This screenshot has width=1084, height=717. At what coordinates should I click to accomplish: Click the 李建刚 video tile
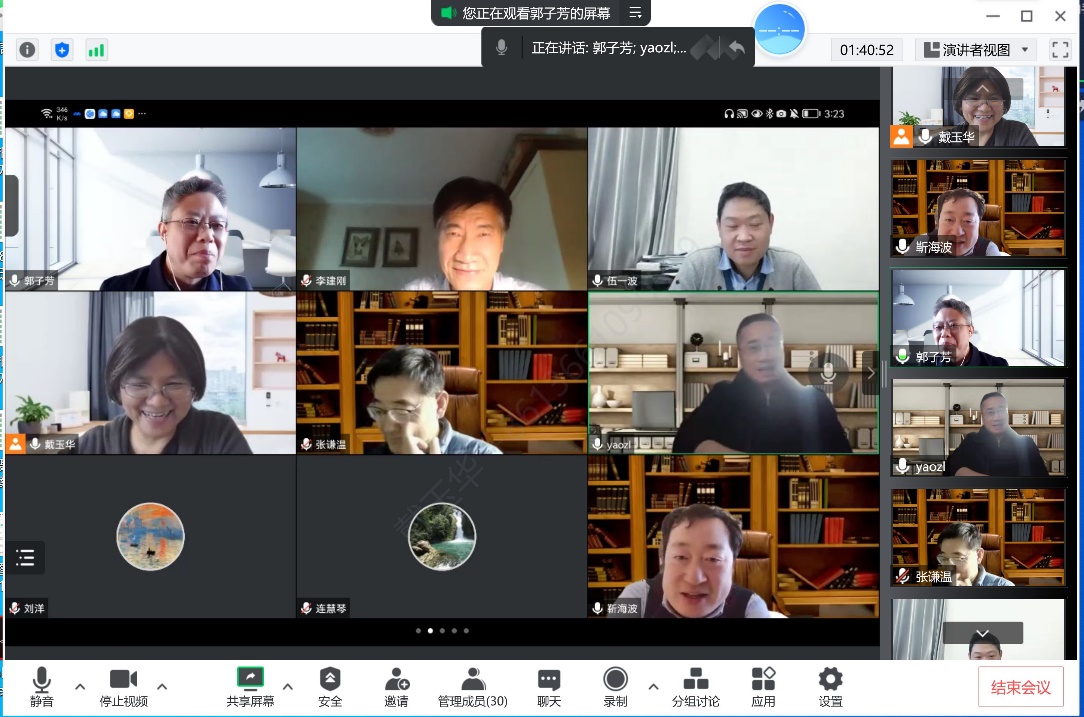tap(442, 208)
